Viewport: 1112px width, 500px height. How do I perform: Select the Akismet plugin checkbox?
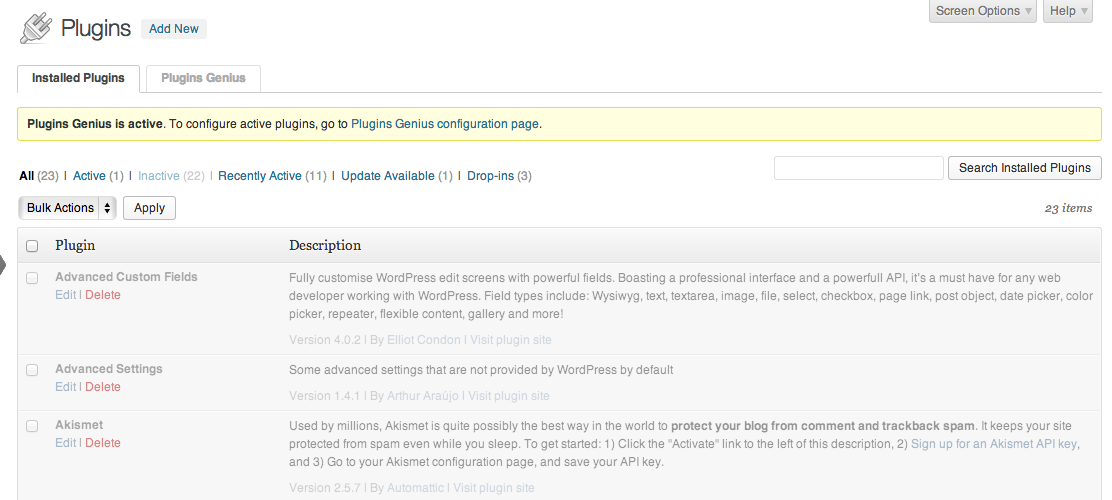pos(32,426)
